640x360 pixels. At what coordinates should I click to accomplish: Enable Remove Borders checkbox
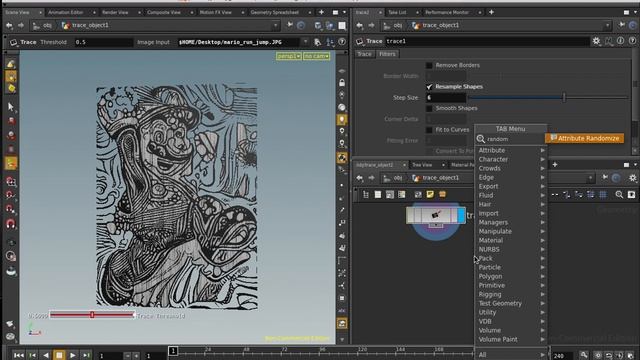click(x=429, y=65)
